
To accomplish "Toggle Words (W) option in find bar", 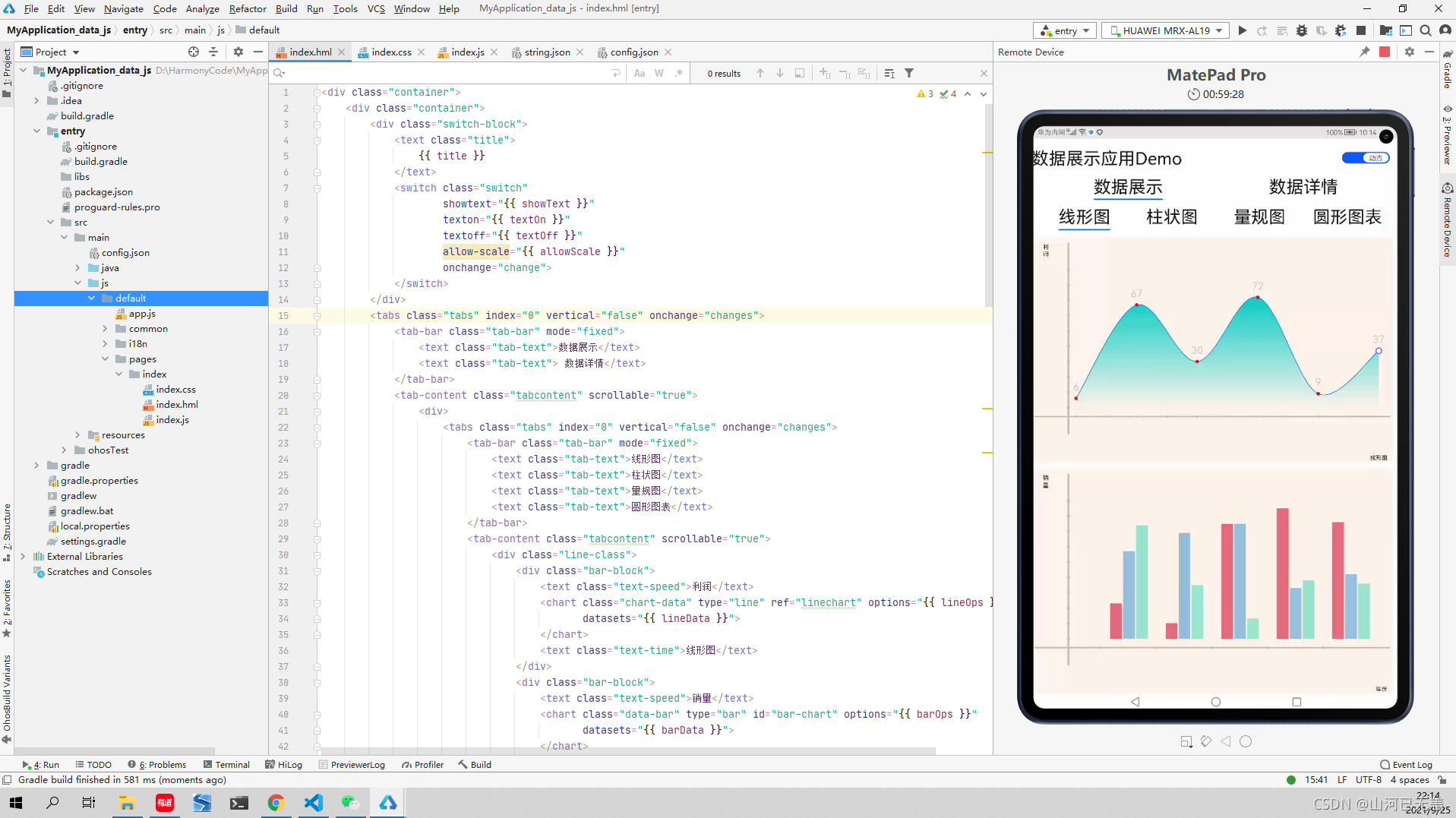I will [x=659, y=73].
